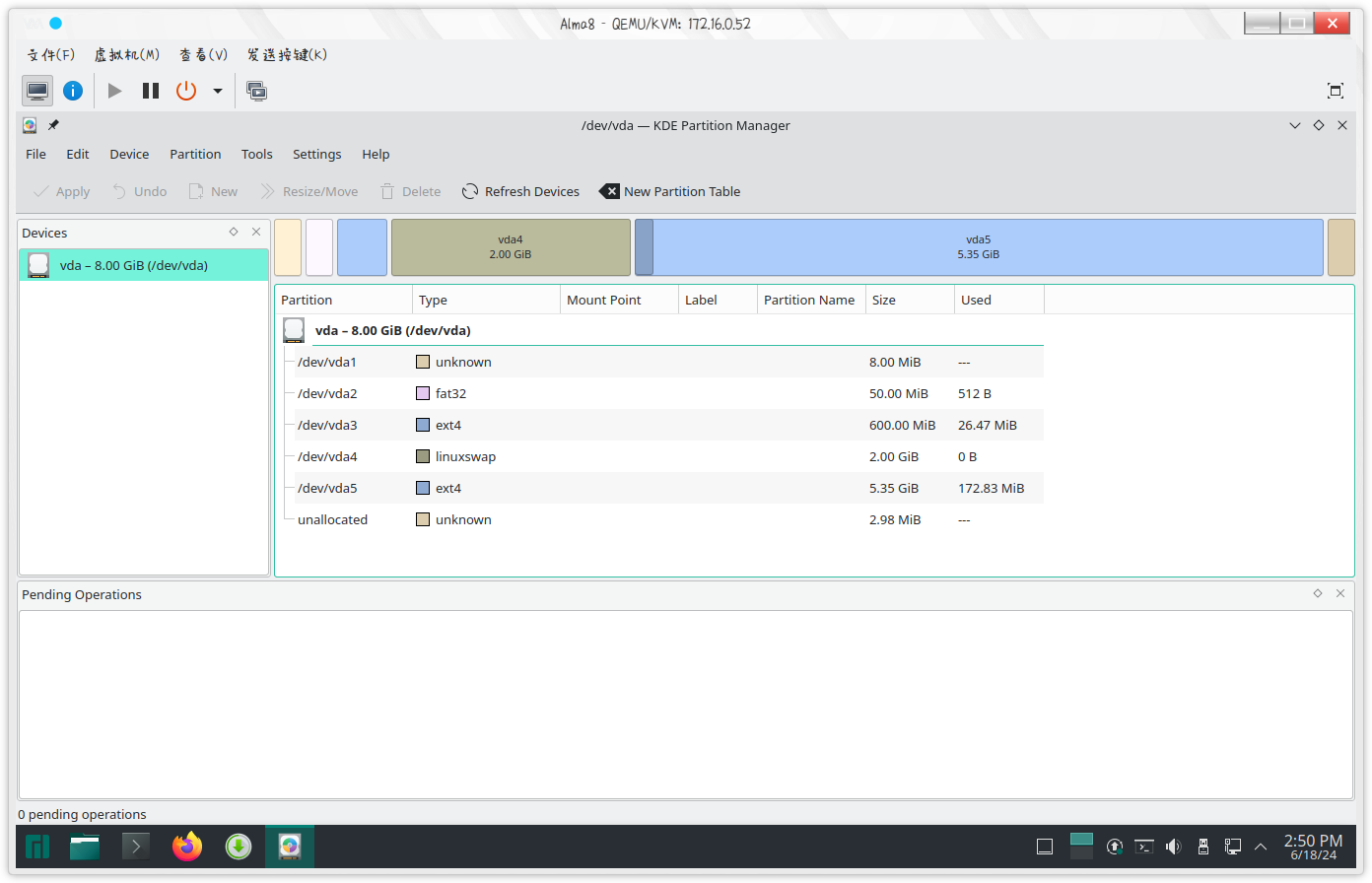The height and width of the screenshot is (883, 1372).
Task: Open the Manjaro application launcher
Action: pos(37,847)
